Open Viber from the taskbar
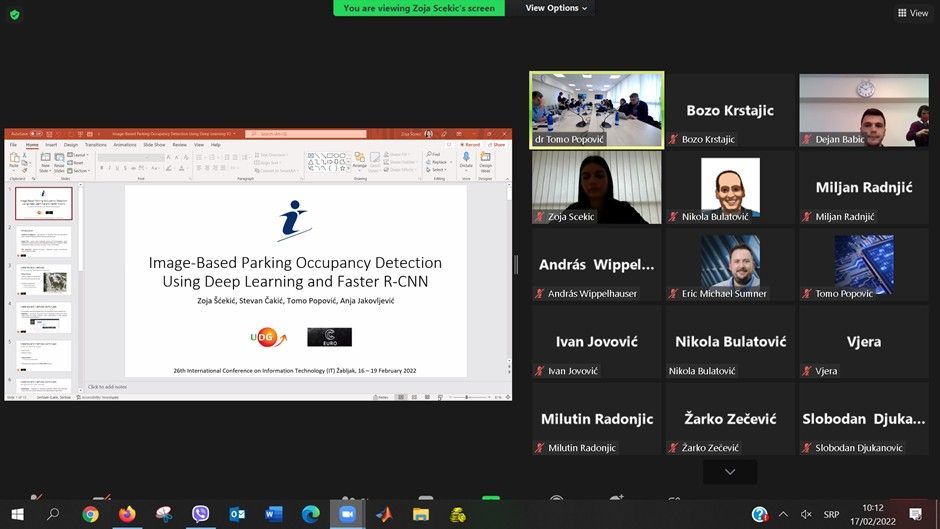The image size is (940, 529). pos(200,514)
